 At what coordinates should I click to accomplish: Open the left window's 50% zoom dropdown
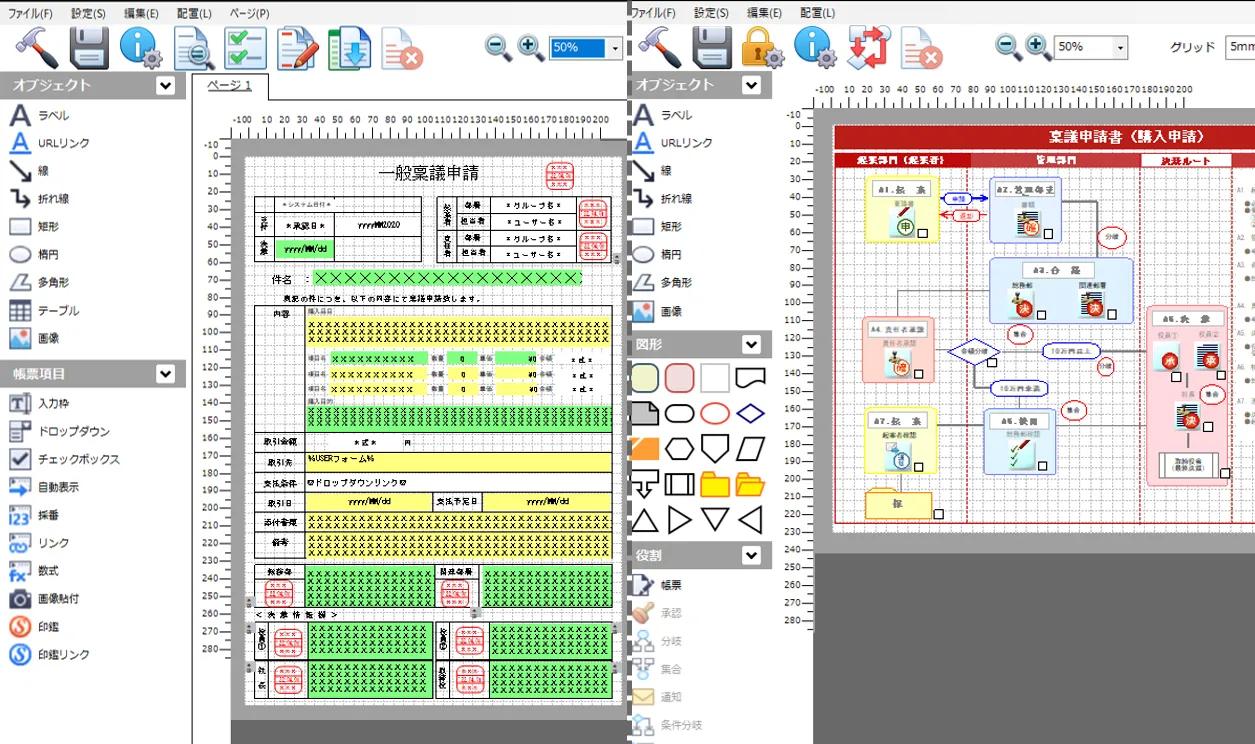coord(614,48)
